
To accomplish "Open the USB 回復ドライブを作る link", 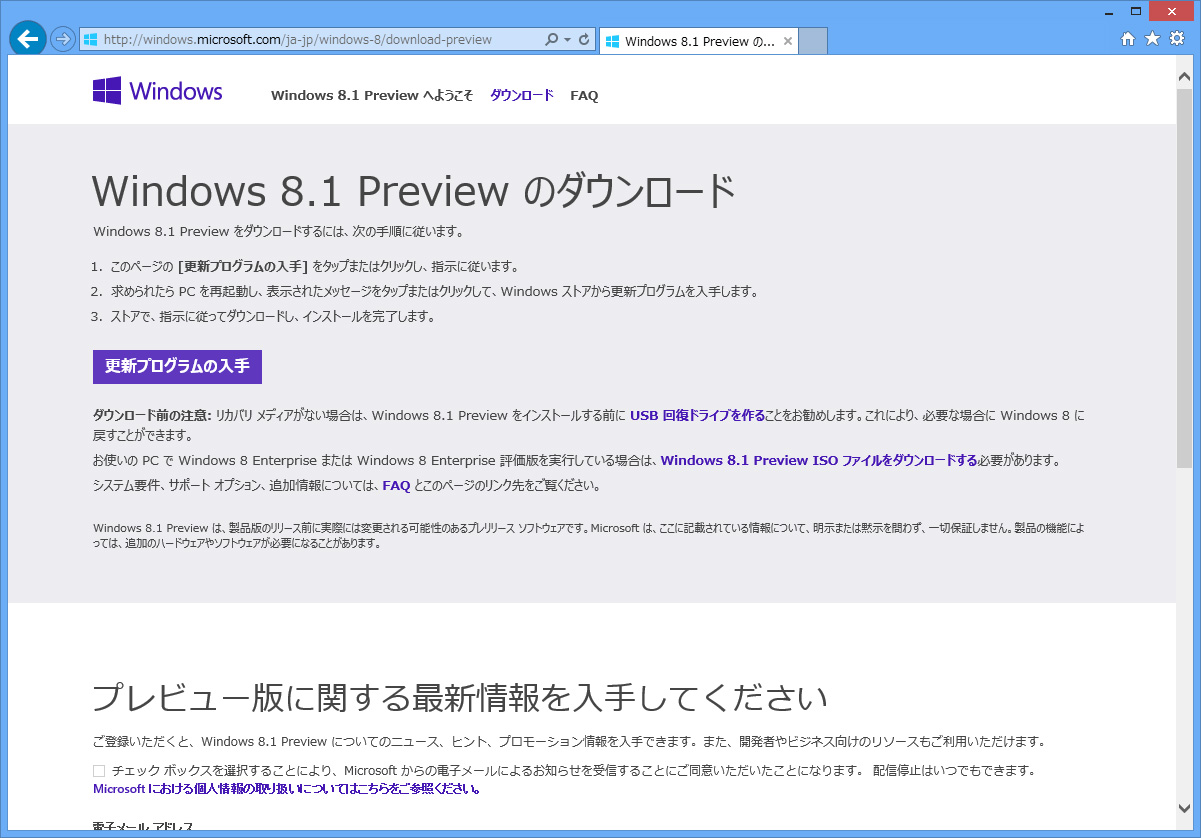I will [x=697, y=415].
